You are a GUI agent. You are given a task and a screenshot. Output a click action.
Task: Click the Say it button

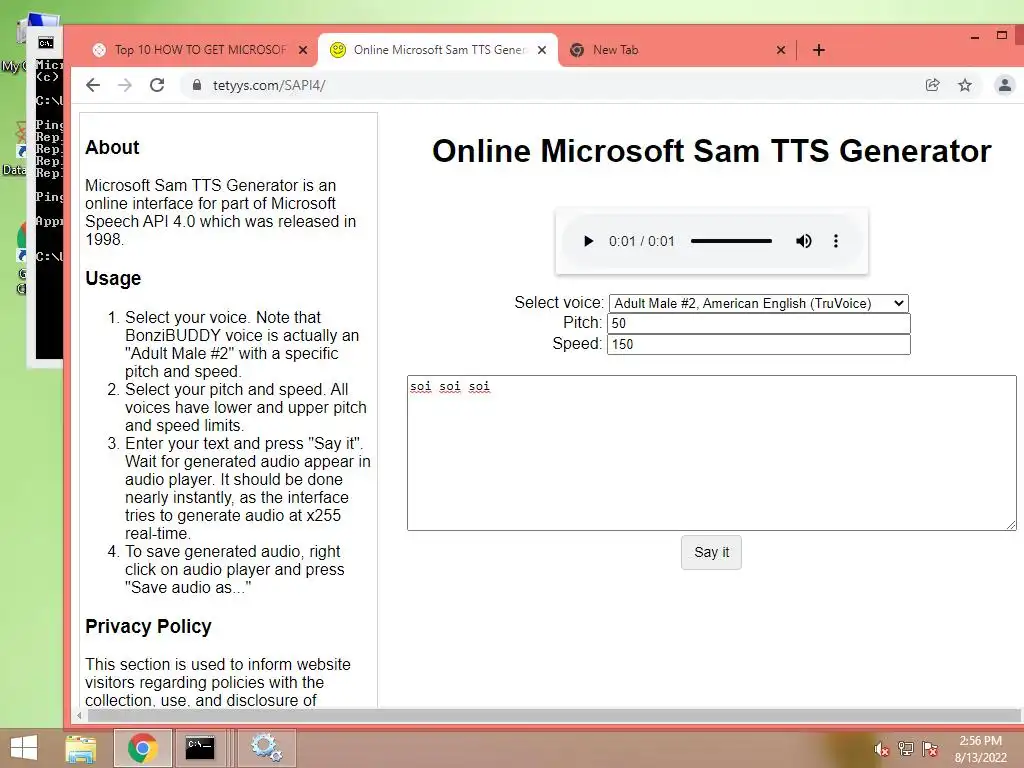[711, 552]
